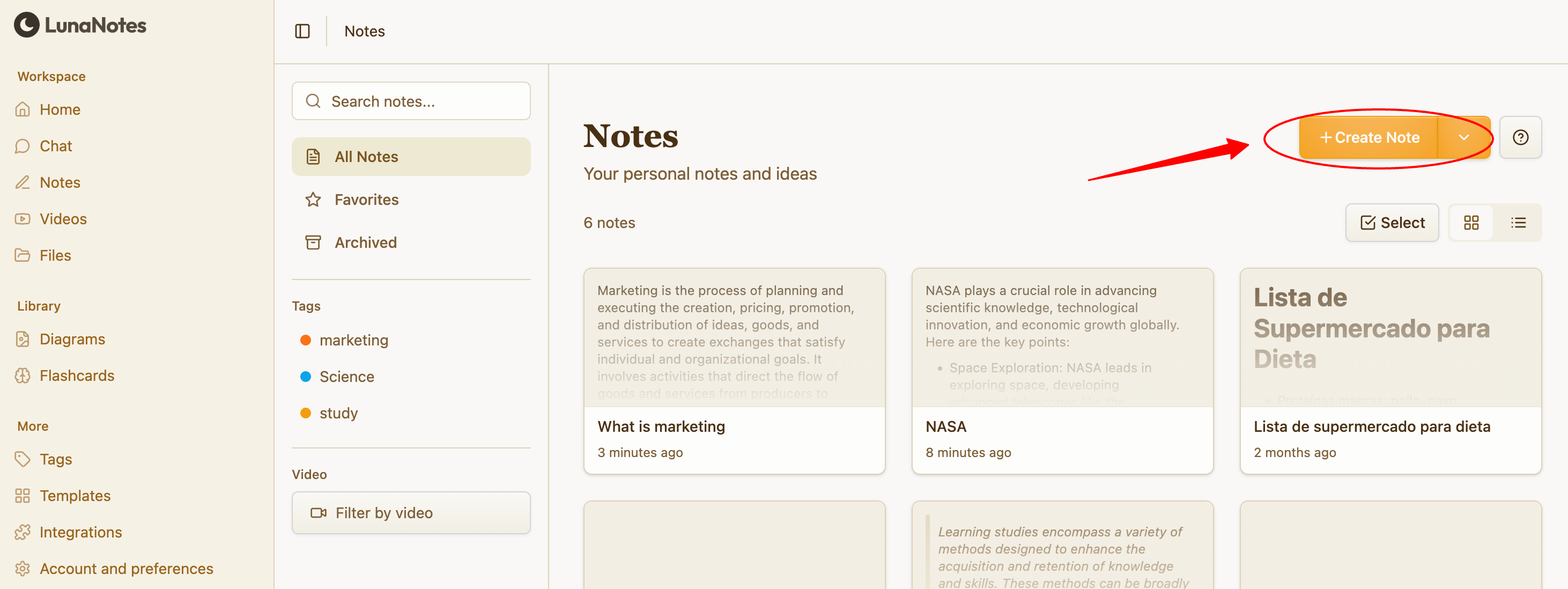Click the Create Note button
Screen dimensions: 1568x589
[1369, 138]
